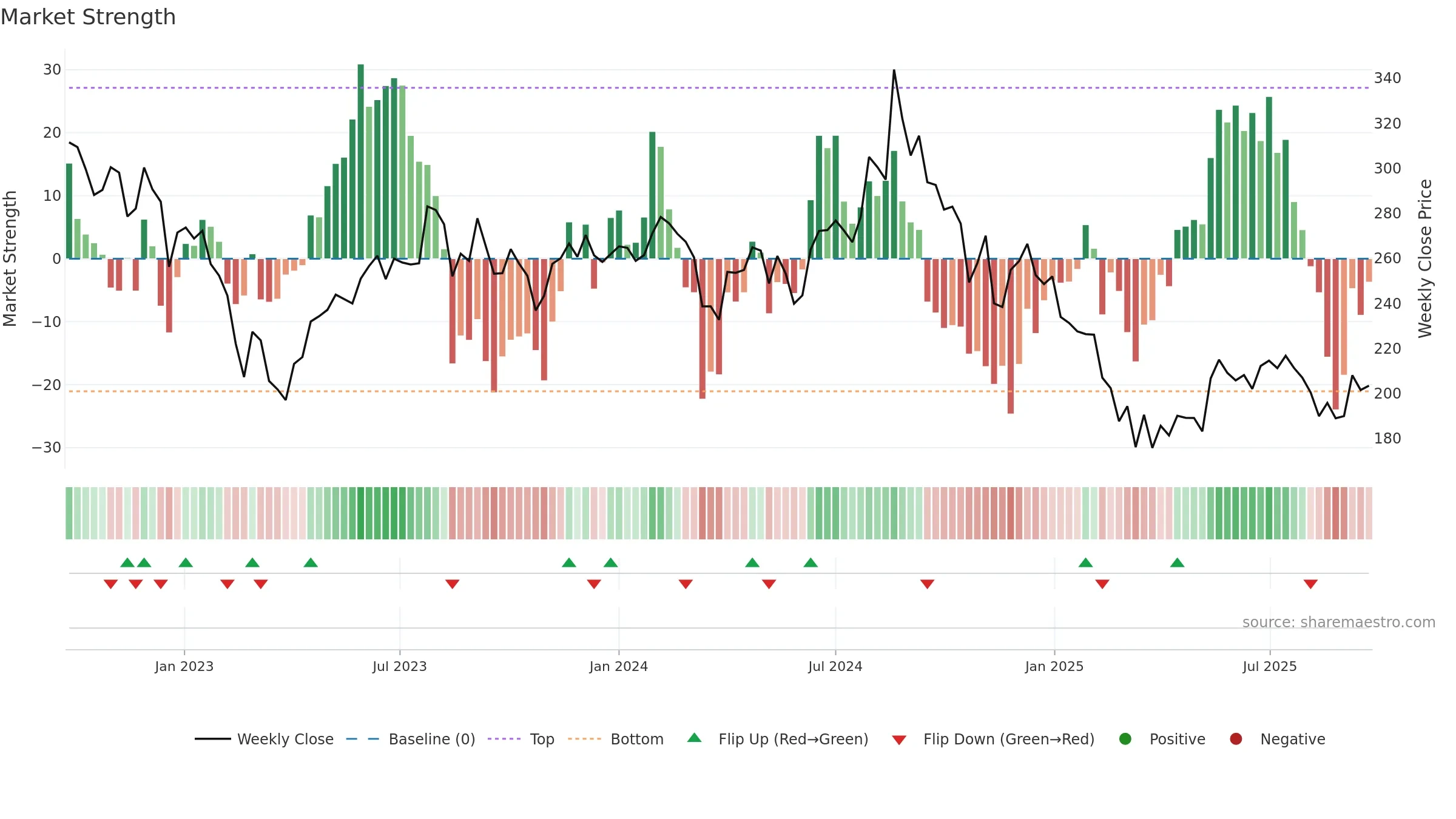Click the '−20' tick on the left axis

pyautogui.click(x=47, y=385)
